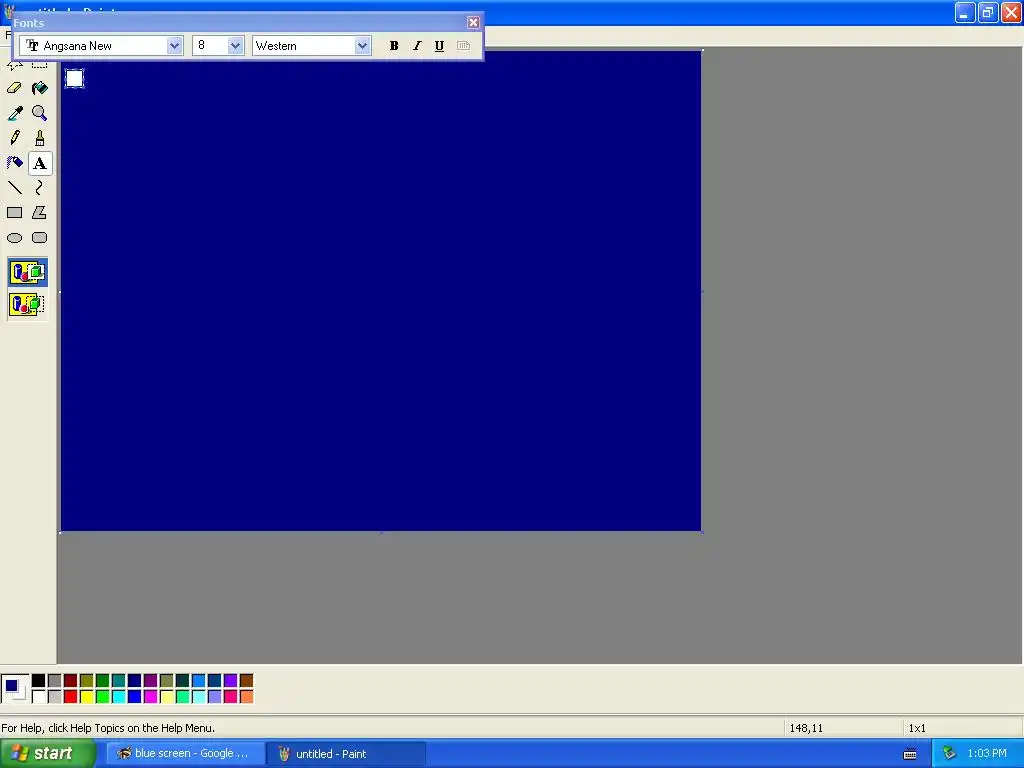Select the Pick Color eyedropper tool

click(x=14, y=113)
